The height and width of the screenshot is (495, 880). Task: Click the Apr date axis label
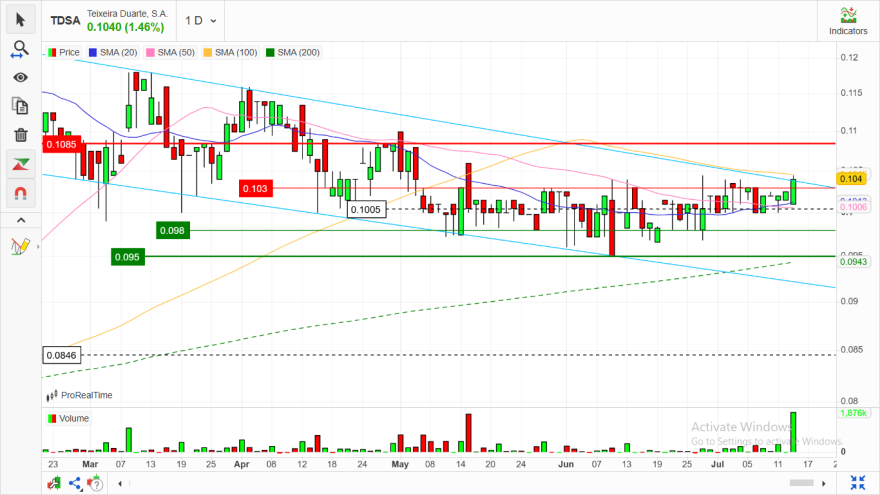(241, 464)
